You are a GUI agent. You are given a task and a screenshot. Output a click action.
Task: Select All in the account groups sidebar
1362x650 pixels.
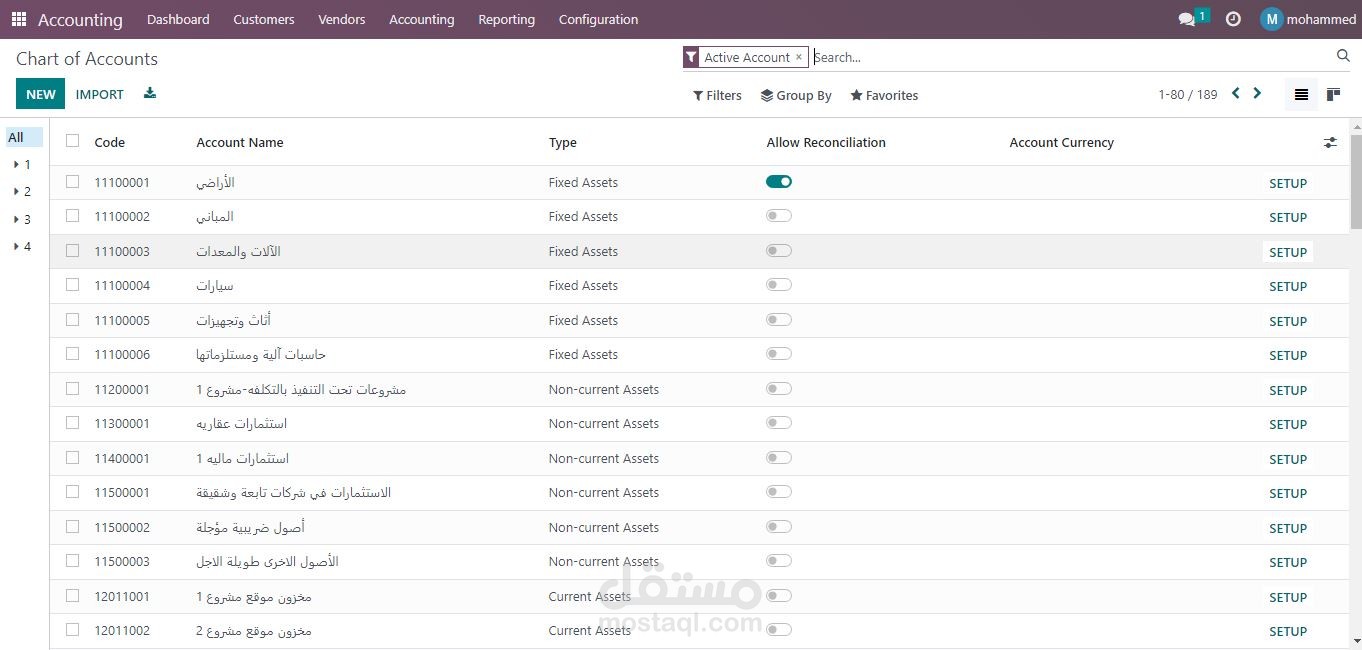(24, 137)
